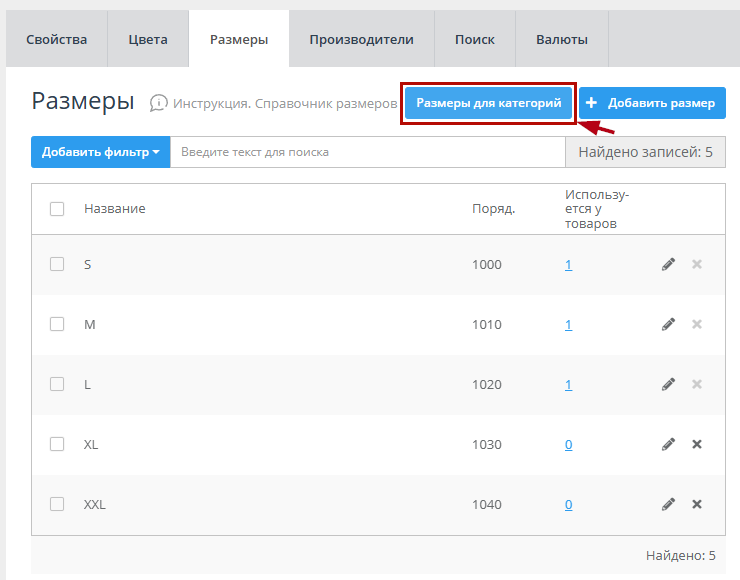Edit size M with its pencil icon

(668, 324)
